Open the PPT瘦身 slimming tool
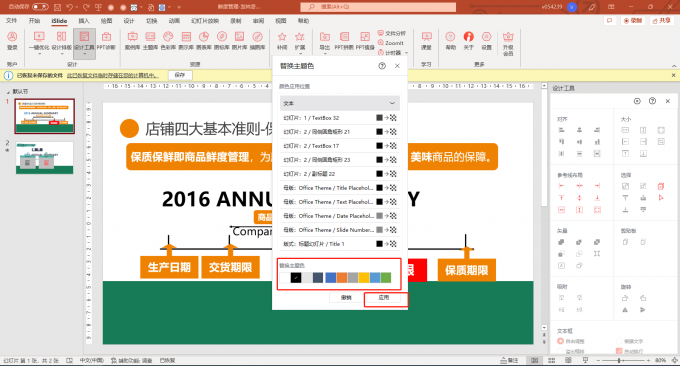680x366 pixels. [365, 41]
